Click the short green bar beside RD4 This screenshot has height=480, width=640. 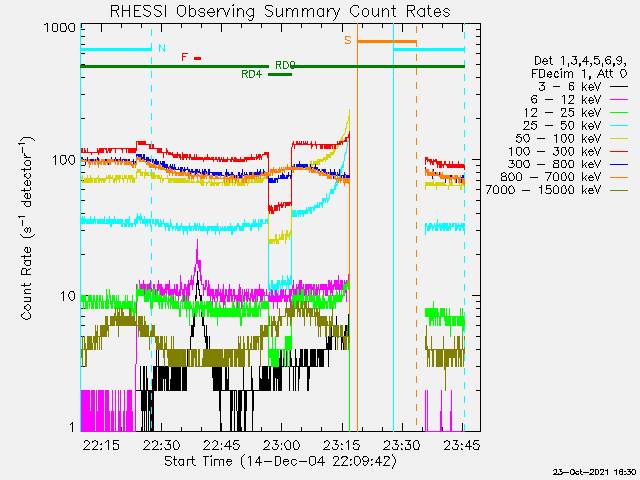[280, 74]
